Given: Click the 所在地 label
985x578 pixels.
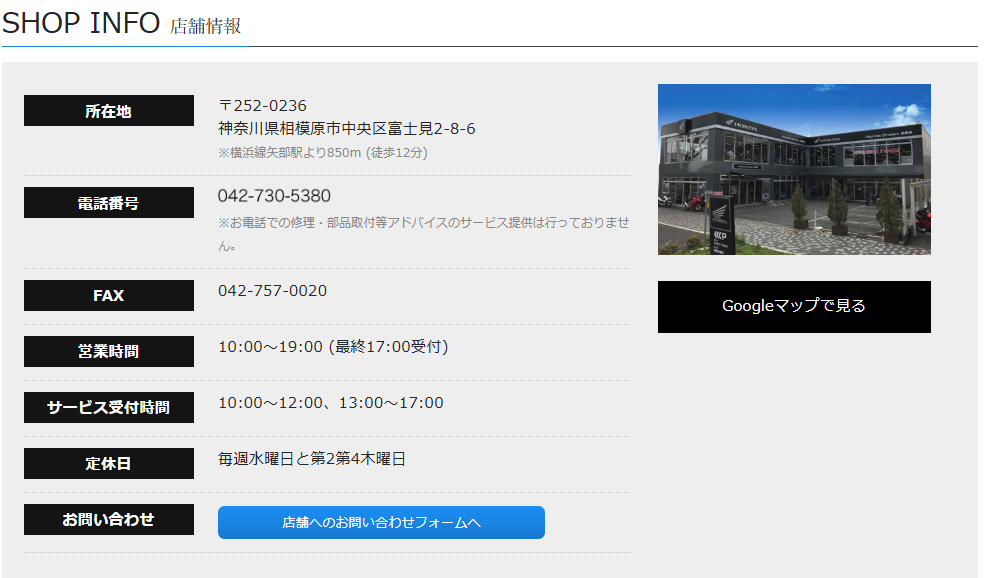Looking at the screenshot, I should click(x=108, y=111).
